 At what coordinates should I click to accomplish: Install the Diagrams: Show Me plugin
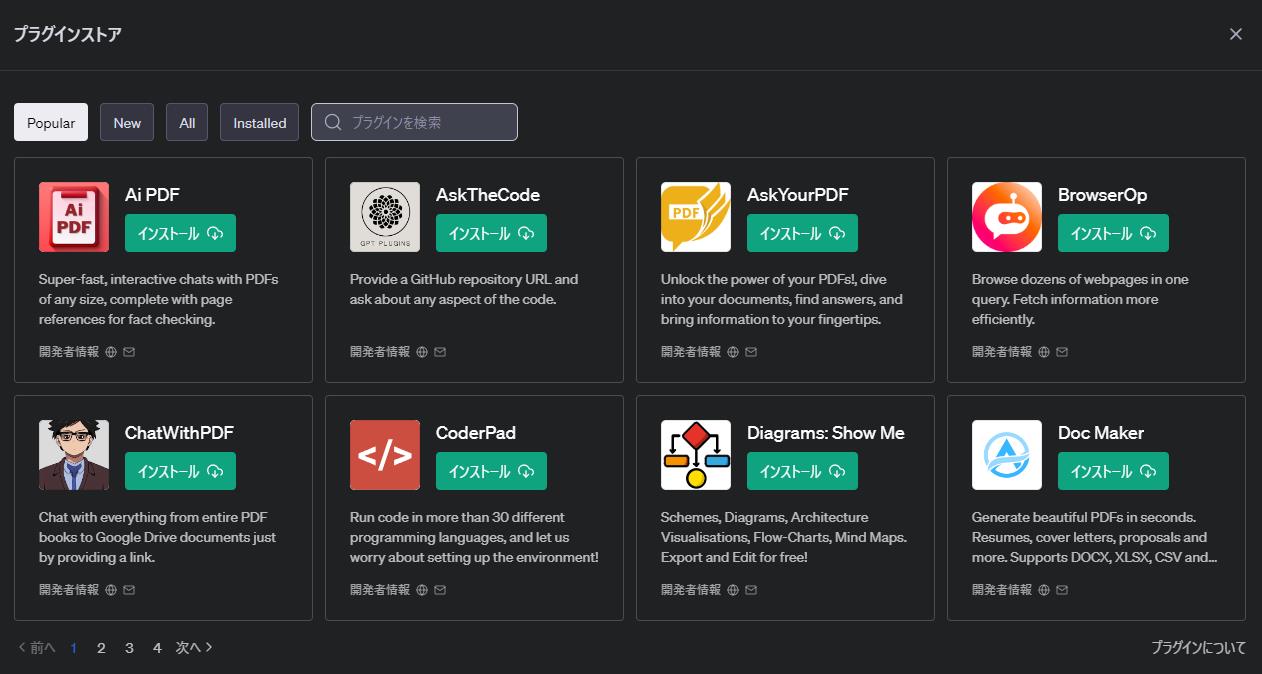[802, 471]
